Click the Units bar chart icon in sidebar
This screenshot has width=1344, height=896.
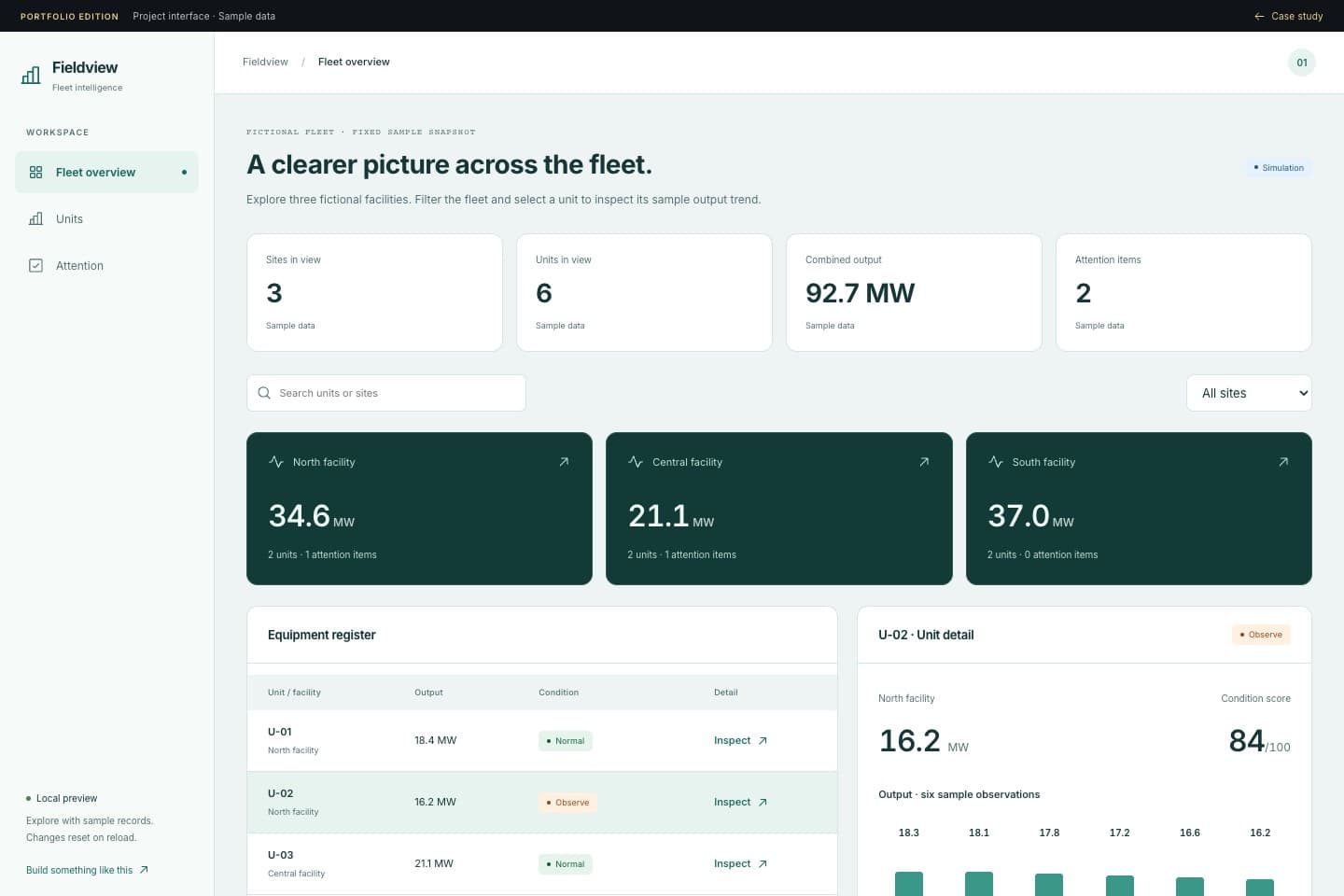coord(35,219)
